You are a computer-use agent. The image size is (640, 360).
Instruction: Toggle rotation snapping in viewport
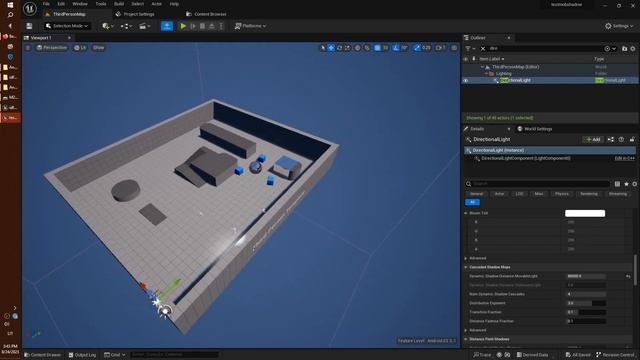[x=396, y=48]
